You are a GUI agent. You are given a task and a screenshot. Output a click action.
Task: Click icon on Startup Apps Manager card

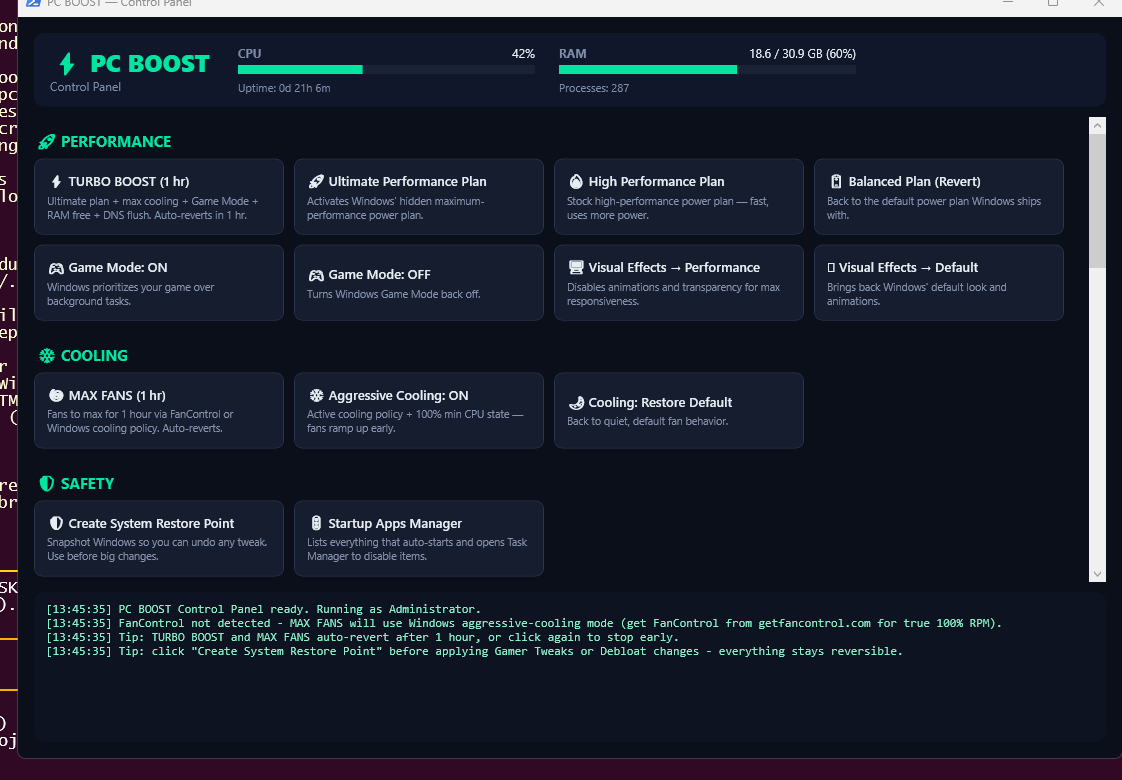click(316, 523)
